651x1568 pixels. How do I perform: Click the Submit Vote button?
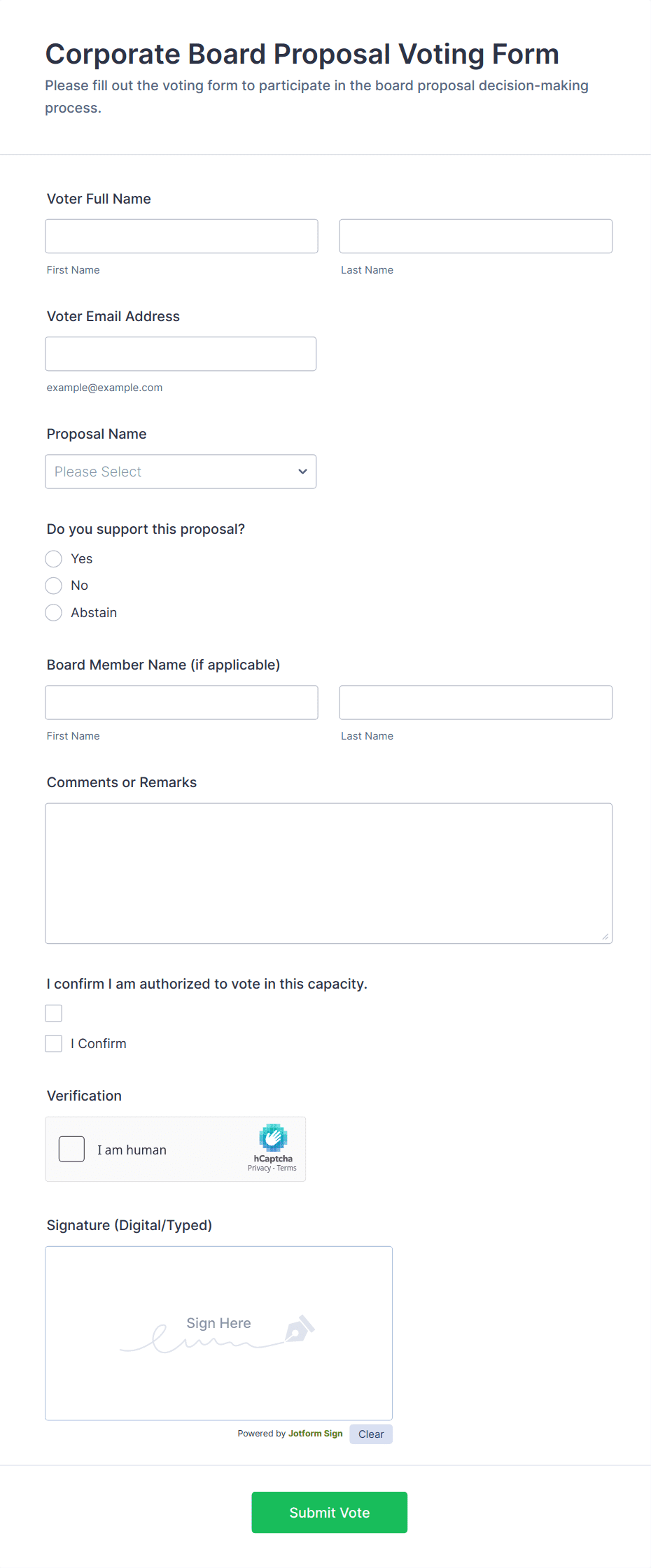329,1512
